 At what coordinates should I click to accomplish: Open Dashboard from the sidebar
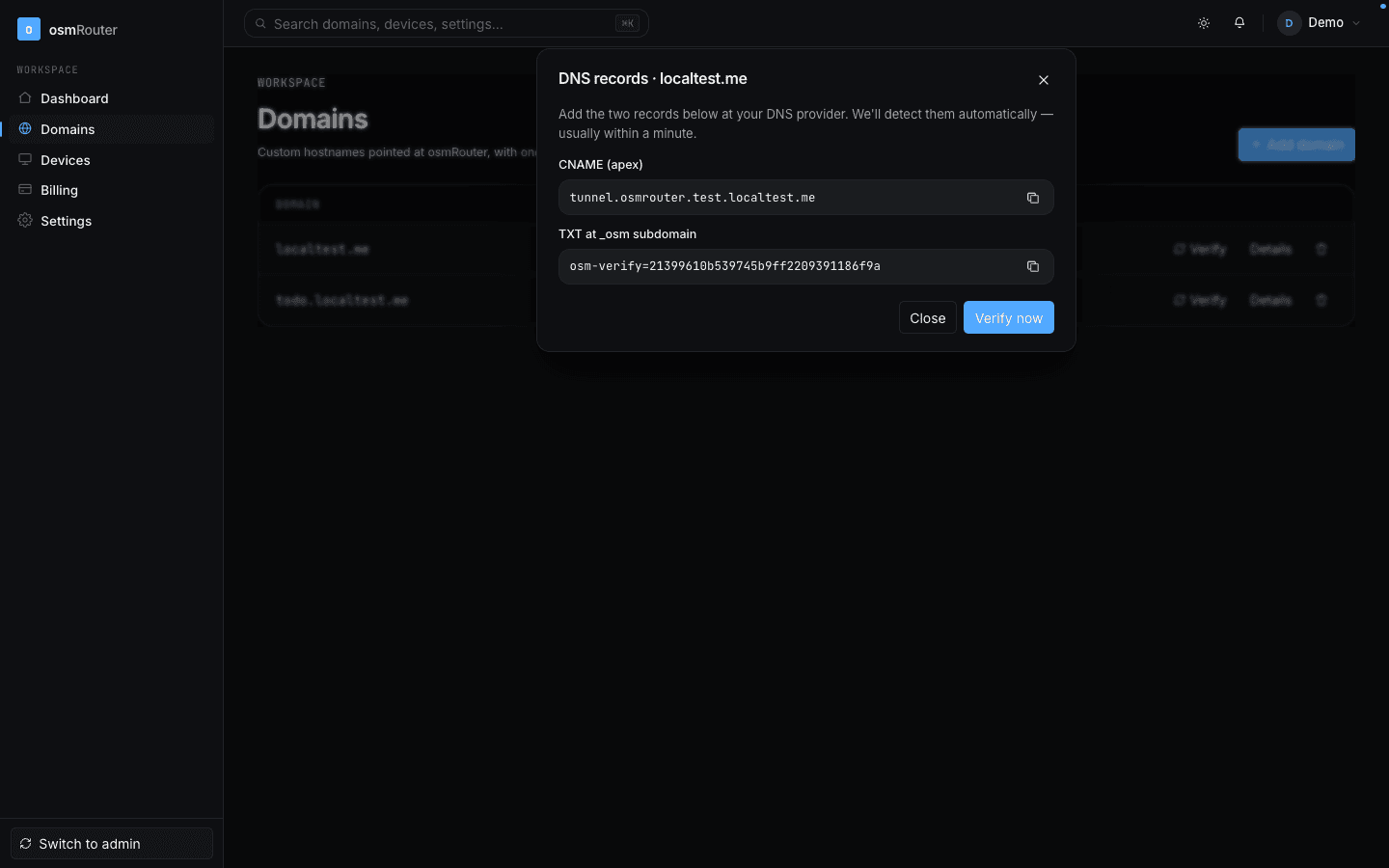(x=112, y=98)
